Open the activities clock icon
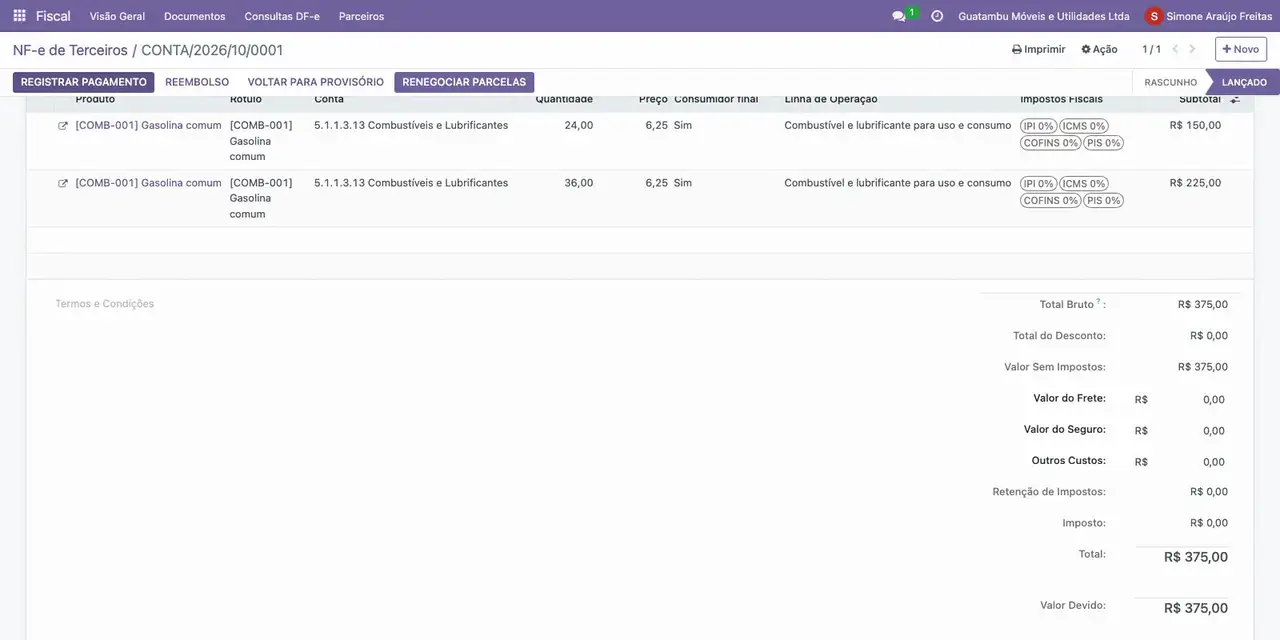 937,16
